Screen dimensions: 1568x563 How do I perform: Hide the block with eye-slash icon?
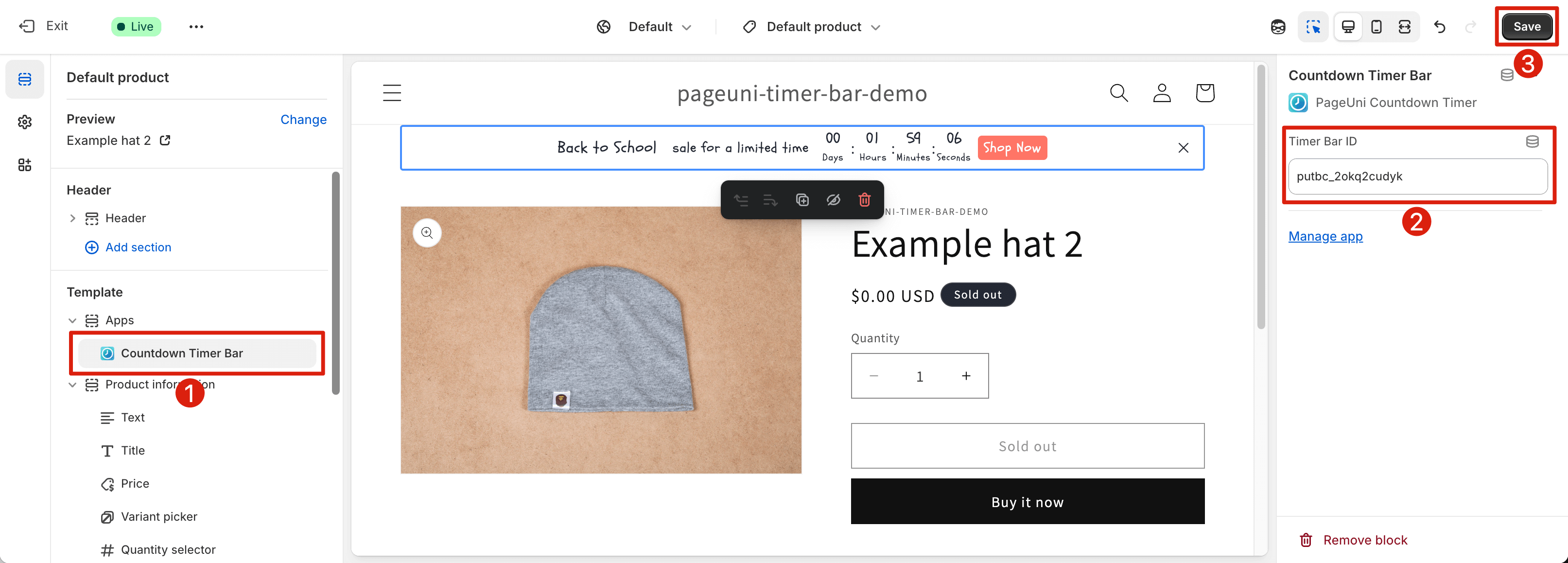[x=833, y=200]
